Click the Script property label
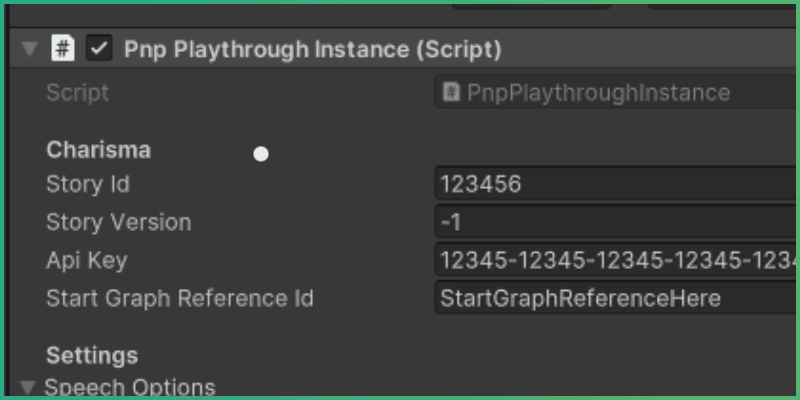The width and height of the screenshot is (800, 400). pos(77,93)
